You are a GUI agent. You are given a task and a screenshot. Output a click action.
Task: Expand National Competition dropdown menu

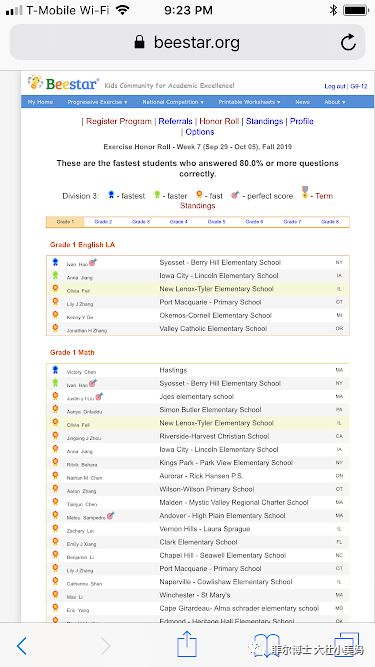(x=173, y=102)
